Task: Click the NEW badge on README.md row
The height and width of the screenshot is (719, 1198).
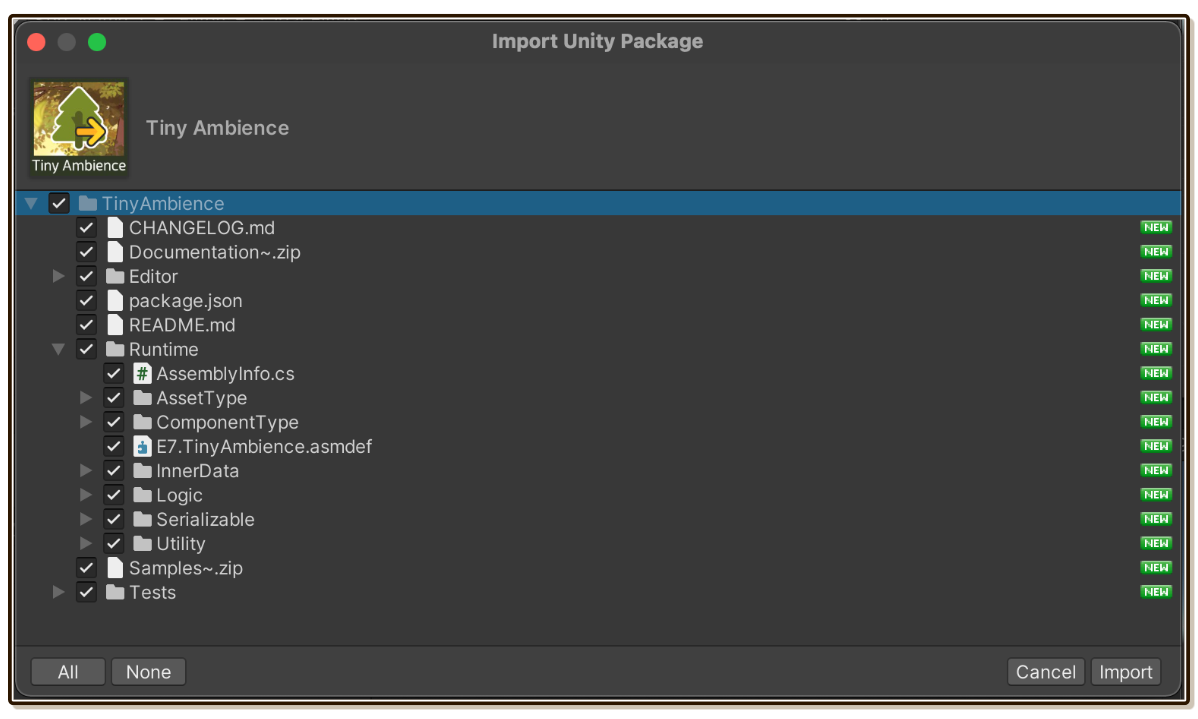Action: pos(1156,325)
